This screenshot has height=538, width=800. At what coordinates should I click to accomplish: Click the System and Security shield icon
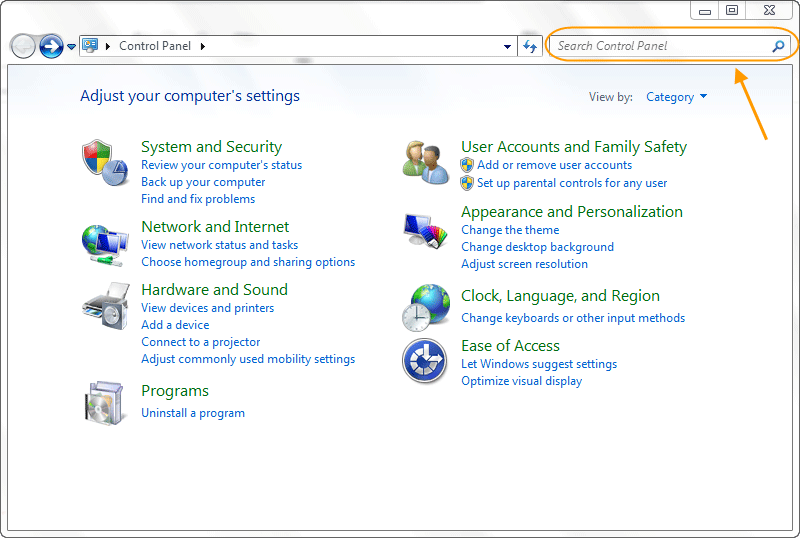point(105,163)
